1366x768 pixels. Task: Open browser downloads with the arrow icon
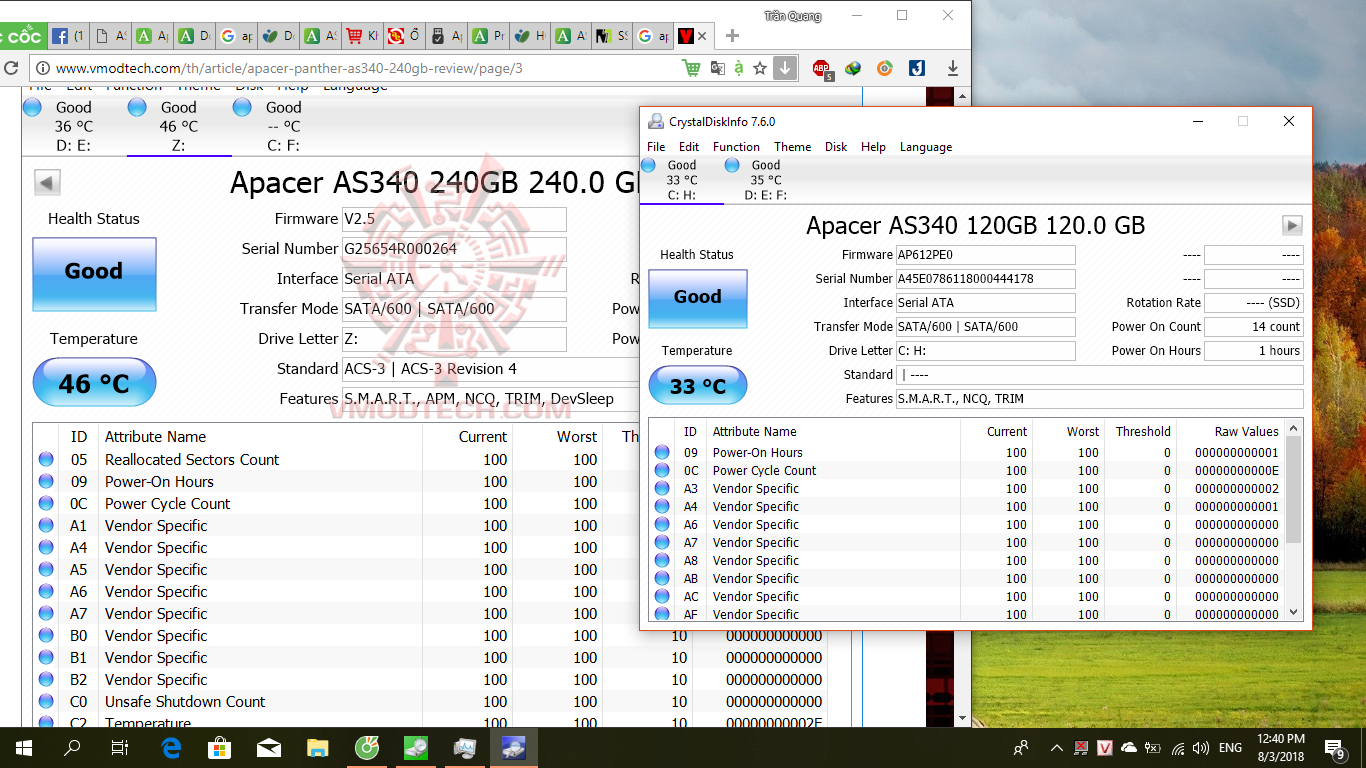[x=953, y=68]
